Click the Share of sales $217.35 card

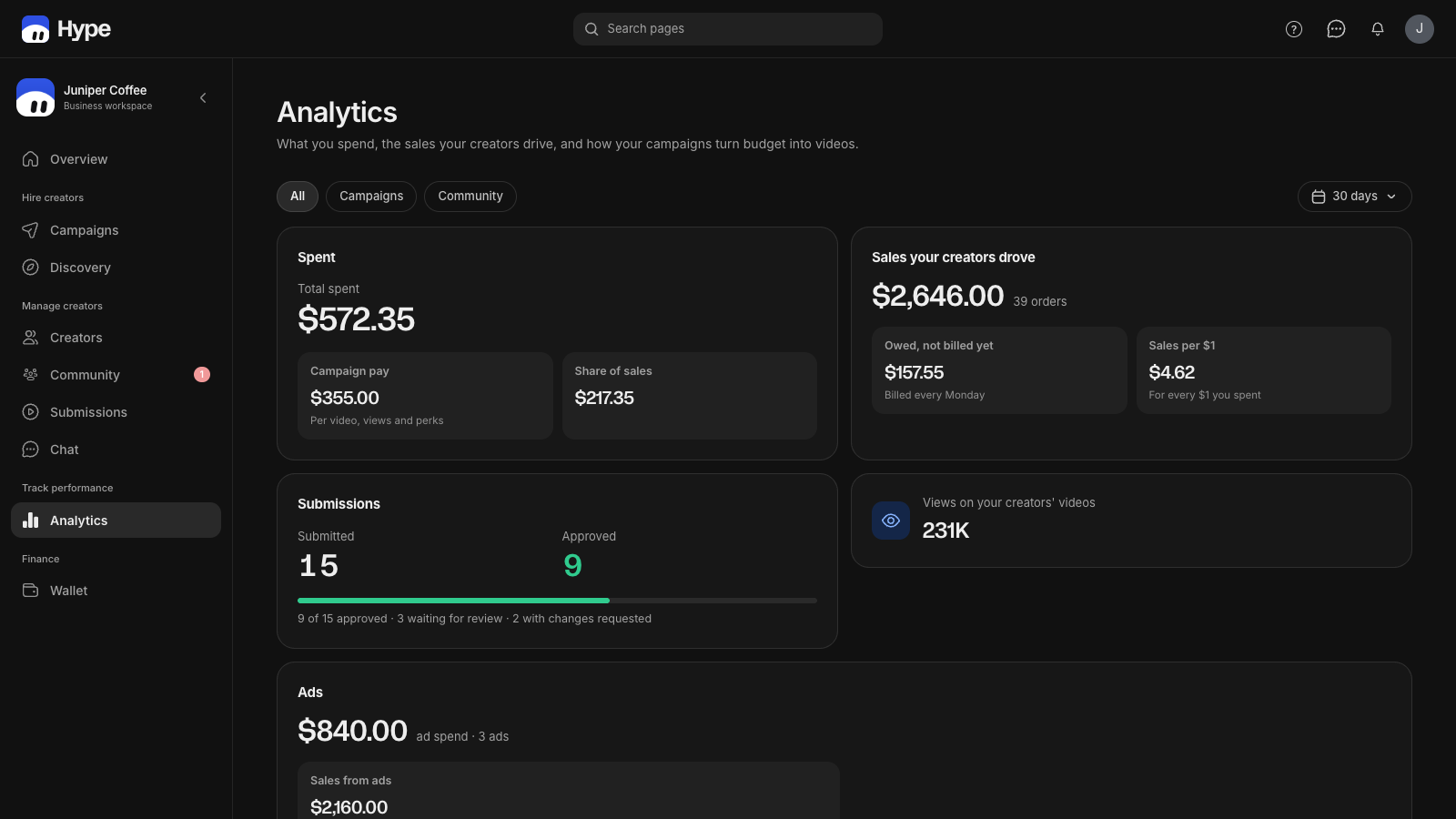pyautogui.click(x=690, y=396)
